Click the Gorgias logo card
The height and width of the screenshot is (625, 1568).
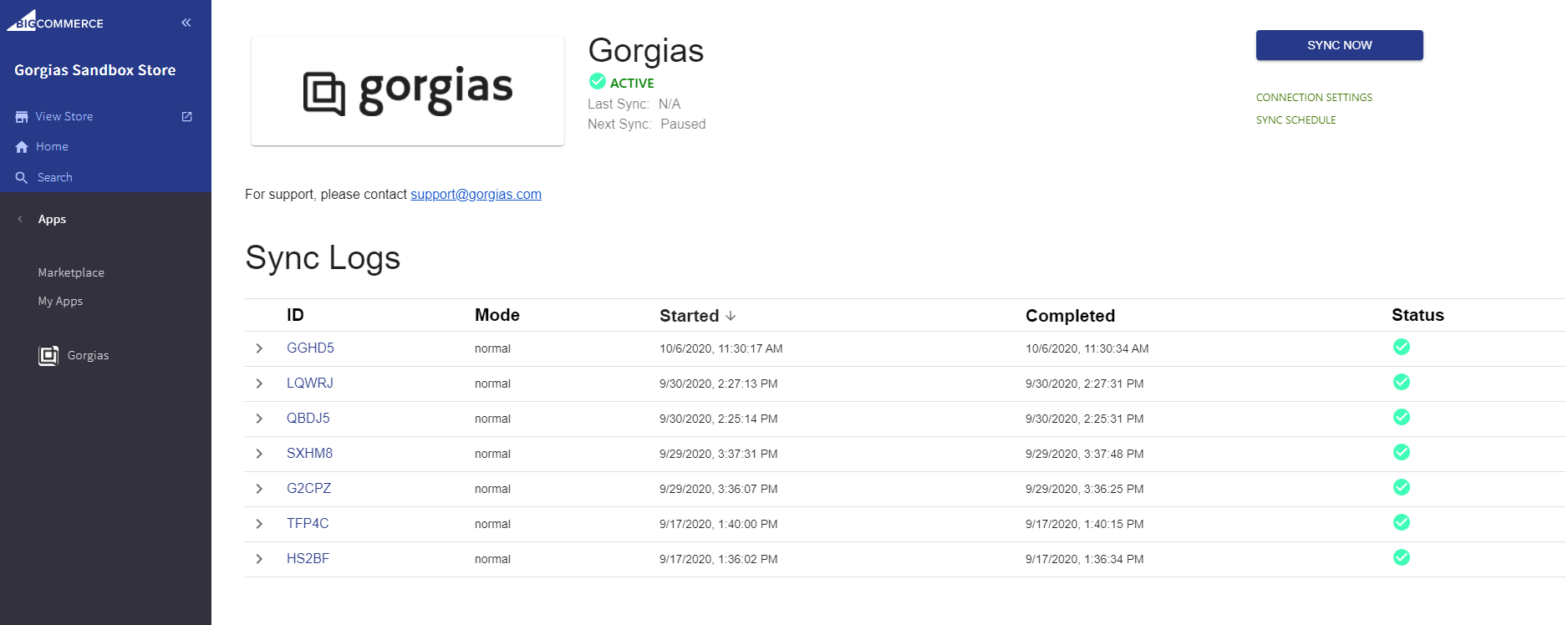point(408,91)
